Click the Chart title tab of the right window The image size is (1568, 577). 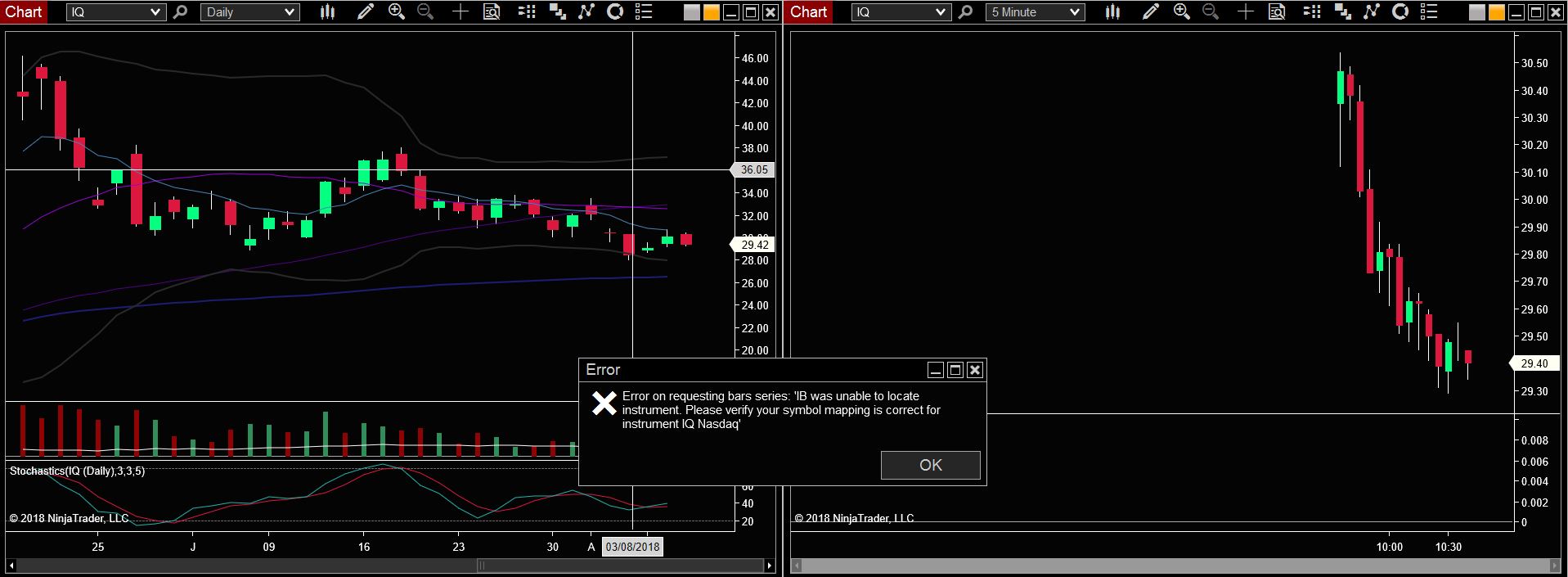808,11
